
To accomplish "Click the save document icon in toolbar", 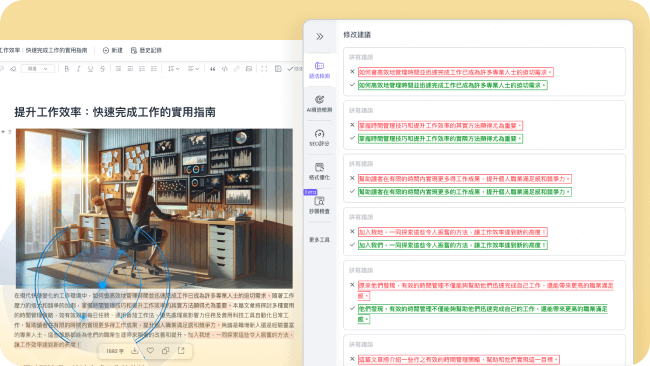I will click(x=278, y=69).
